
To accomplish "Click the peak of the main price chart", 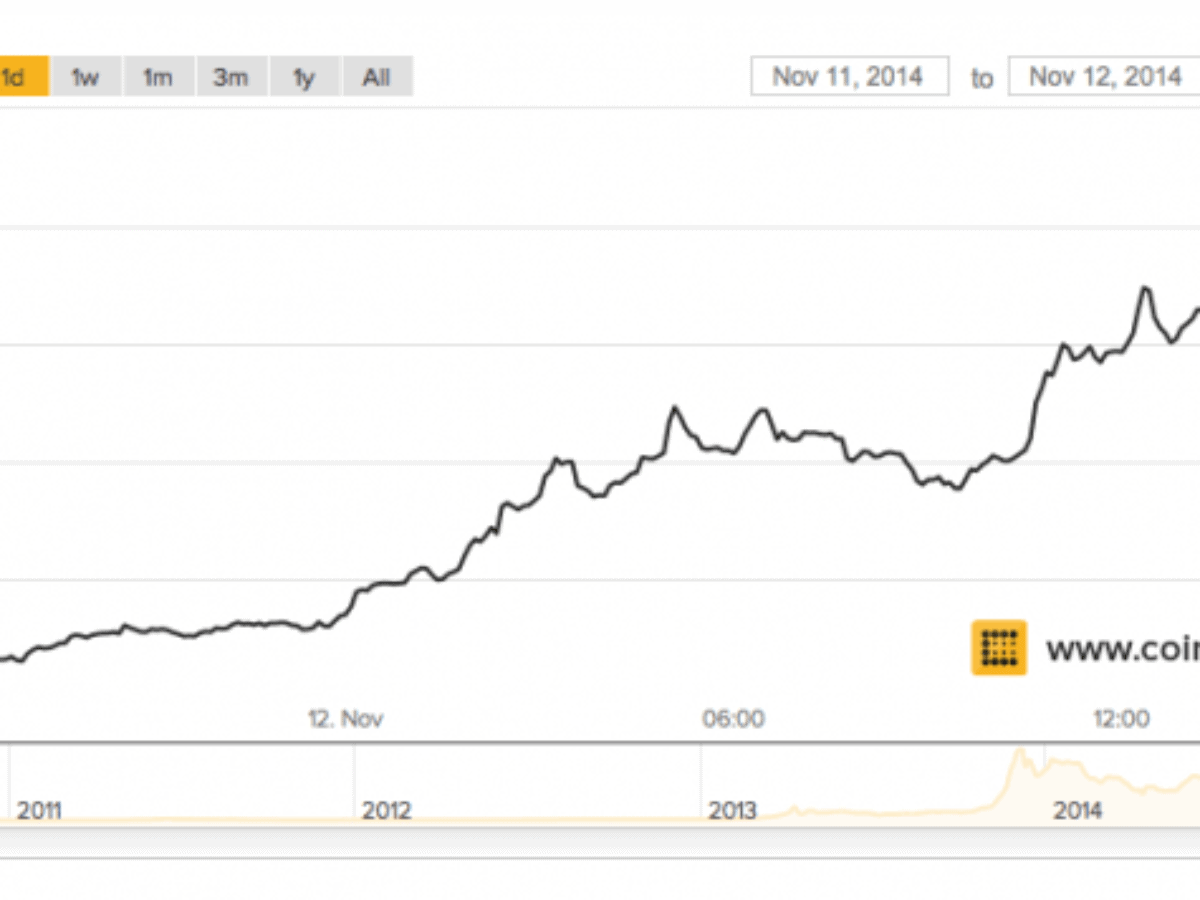I will coord(1146,285).
